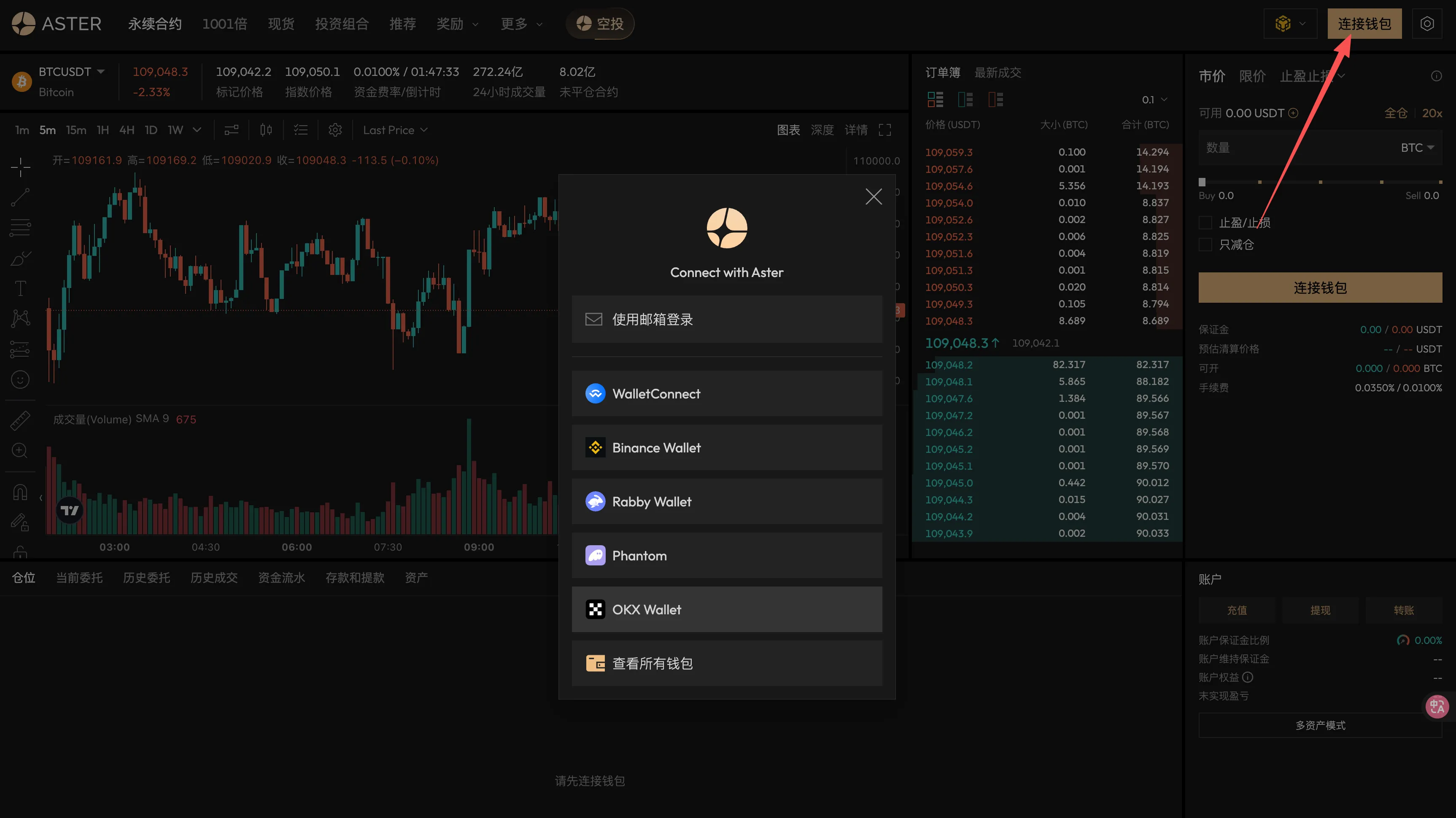
Task: Select the text tool in chart sidebar
Action: coord(20,289)
